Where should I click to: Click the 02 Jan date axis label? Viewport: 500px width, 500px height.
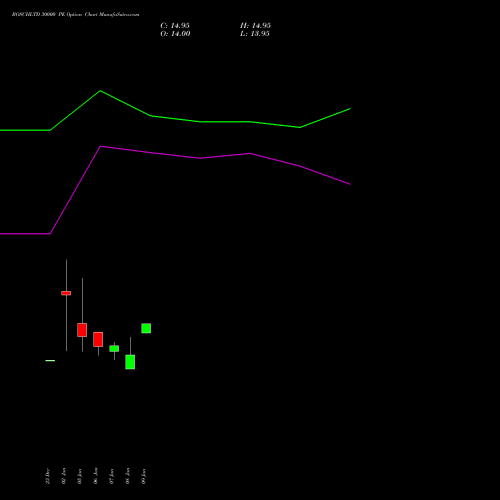pos(64,476)
